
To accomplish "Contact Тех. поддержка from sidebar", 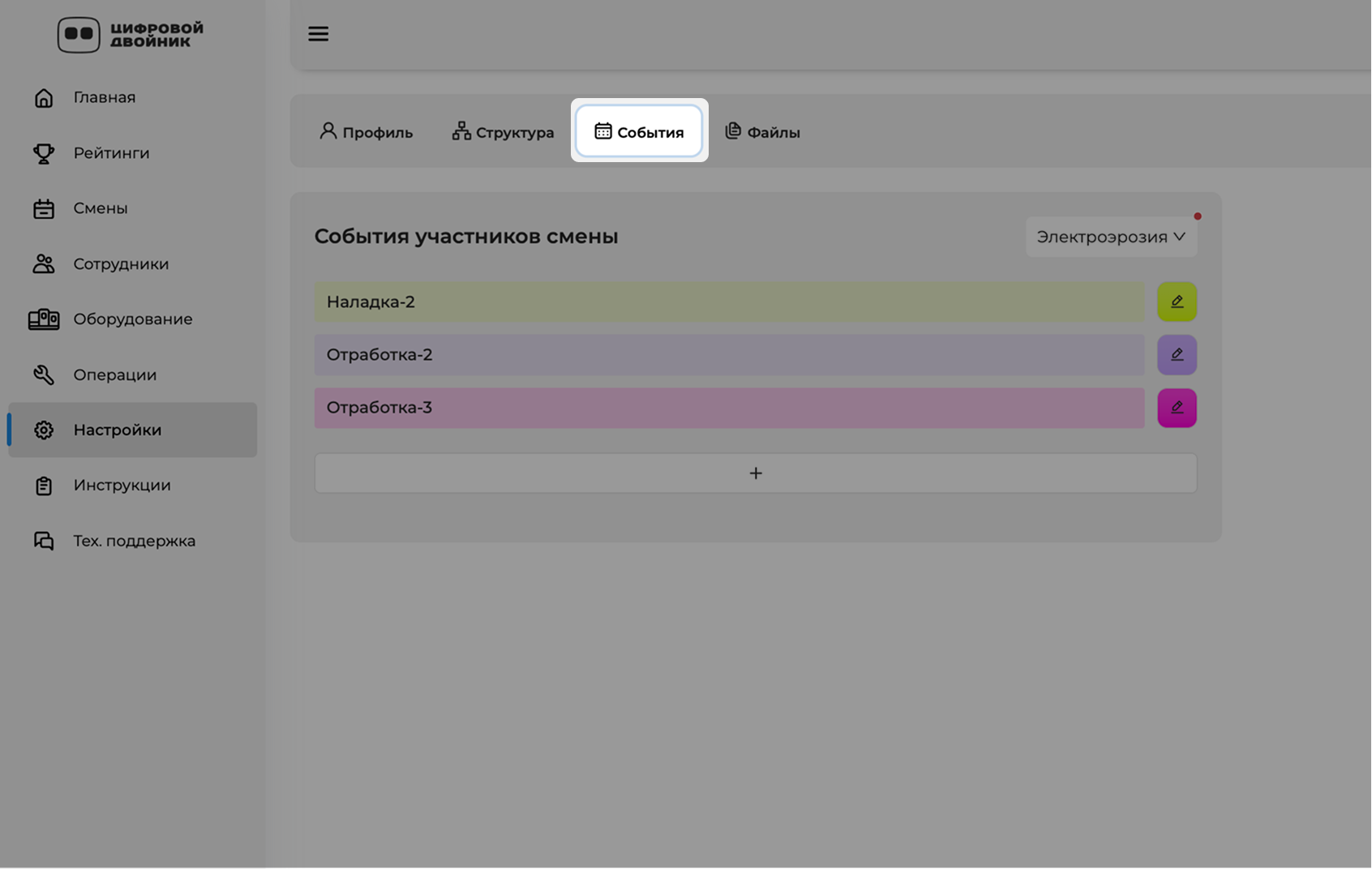I will 134,541.
